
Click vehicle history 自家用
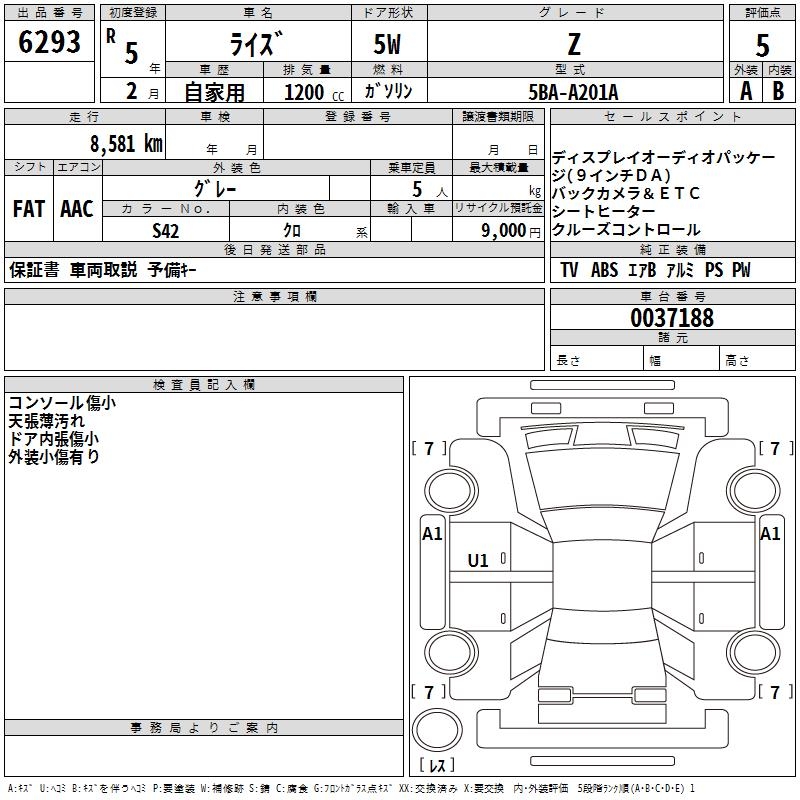pyautogui.click(x=214, y=92)
